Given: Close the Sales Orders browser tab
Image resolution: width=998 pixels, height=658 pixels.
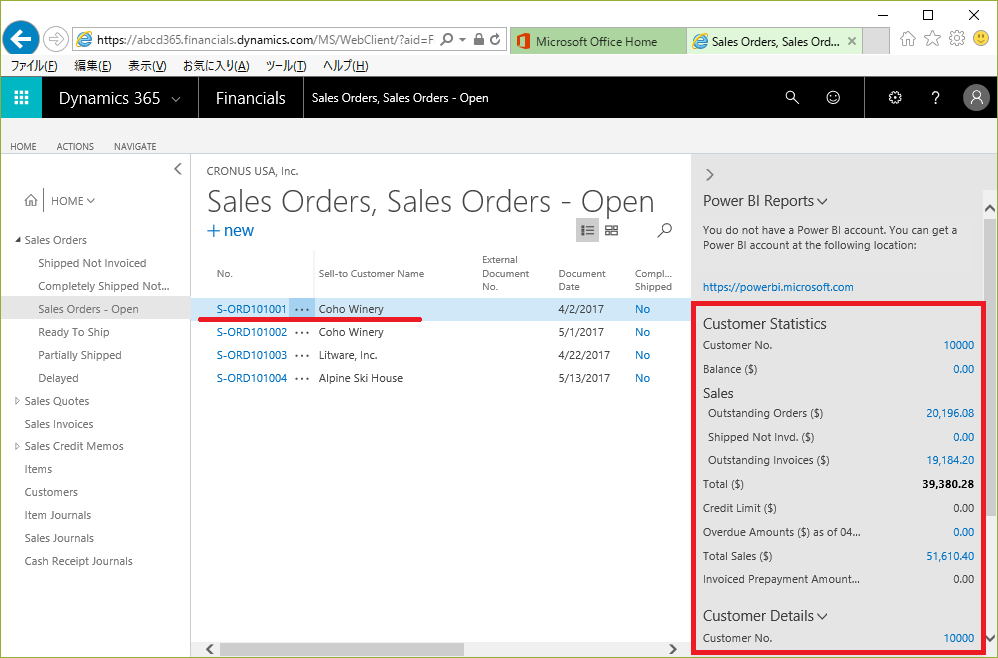Looking at the screenshot, I should (852, 41).
